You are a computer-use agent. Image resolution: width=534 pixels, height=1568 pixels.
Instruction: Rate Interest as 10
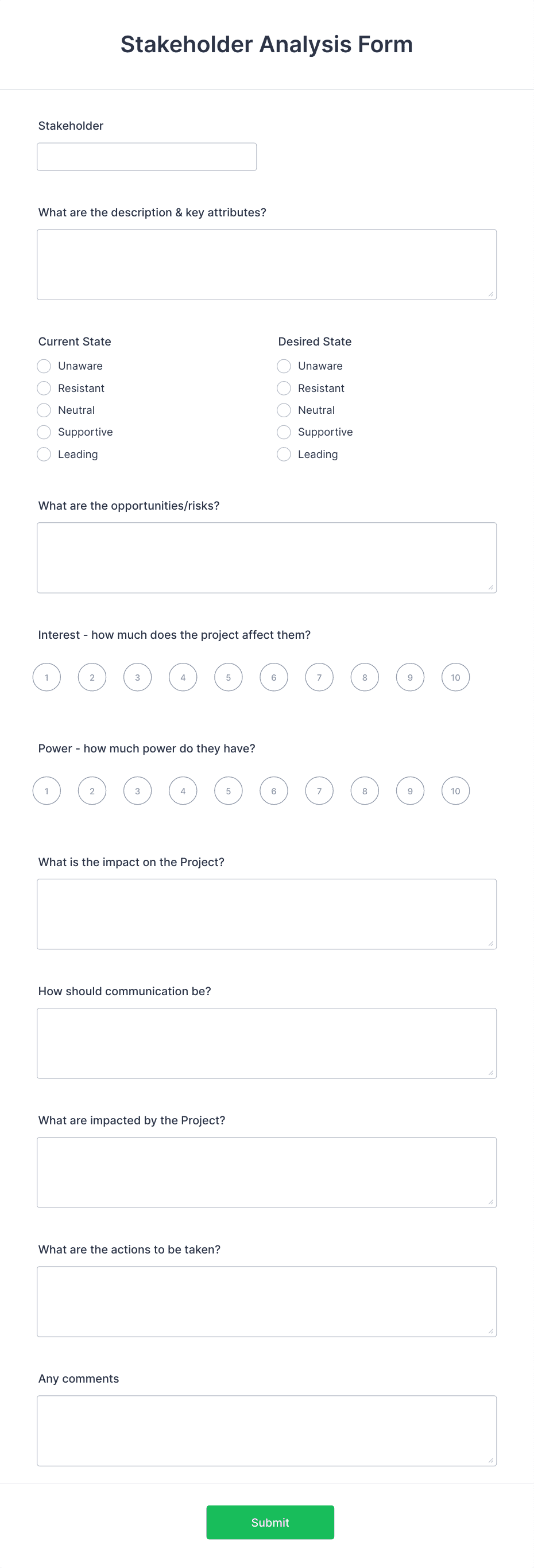[455, 677]
